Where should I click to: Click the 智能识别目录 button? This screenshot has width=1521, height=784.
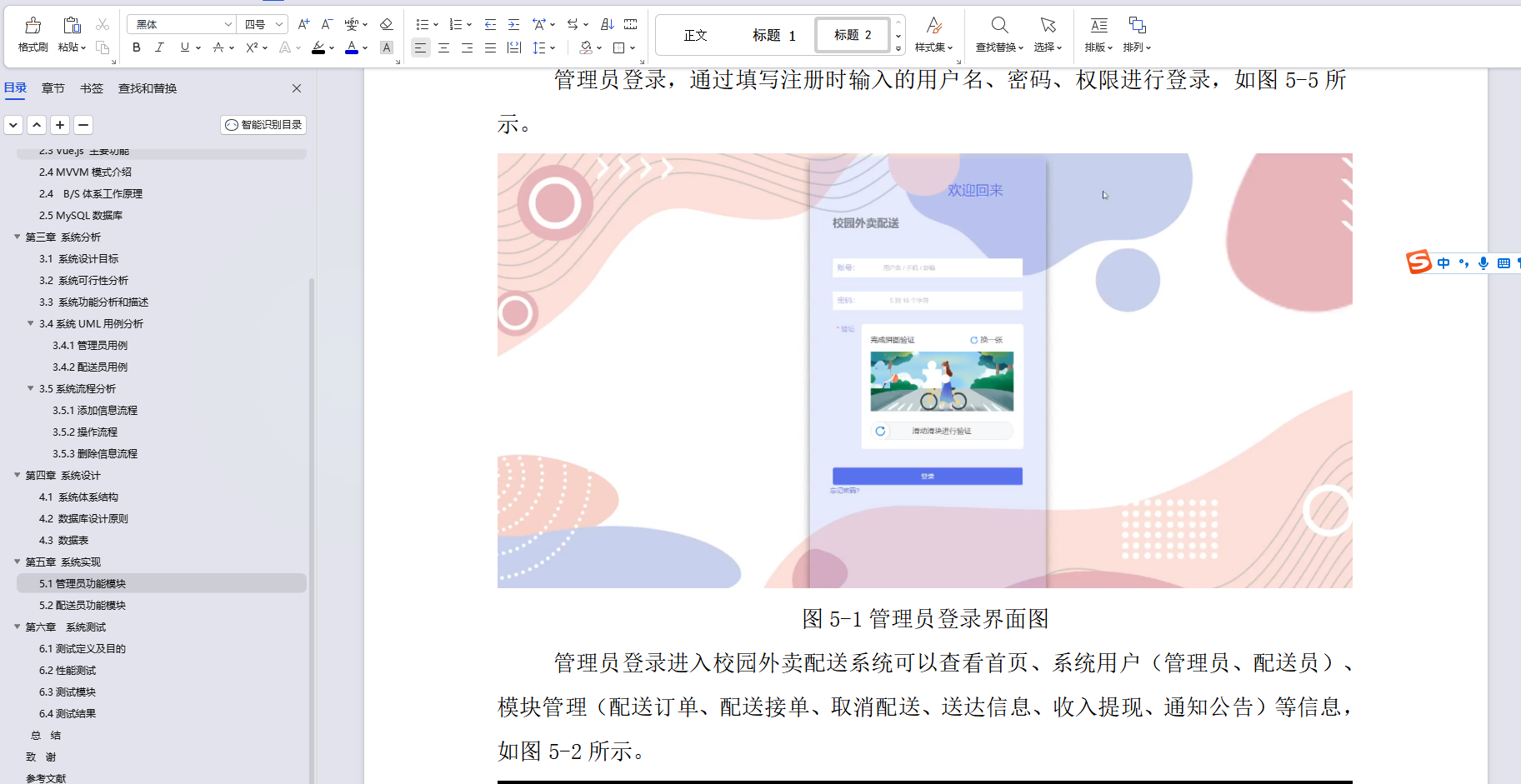click(263, 125)
